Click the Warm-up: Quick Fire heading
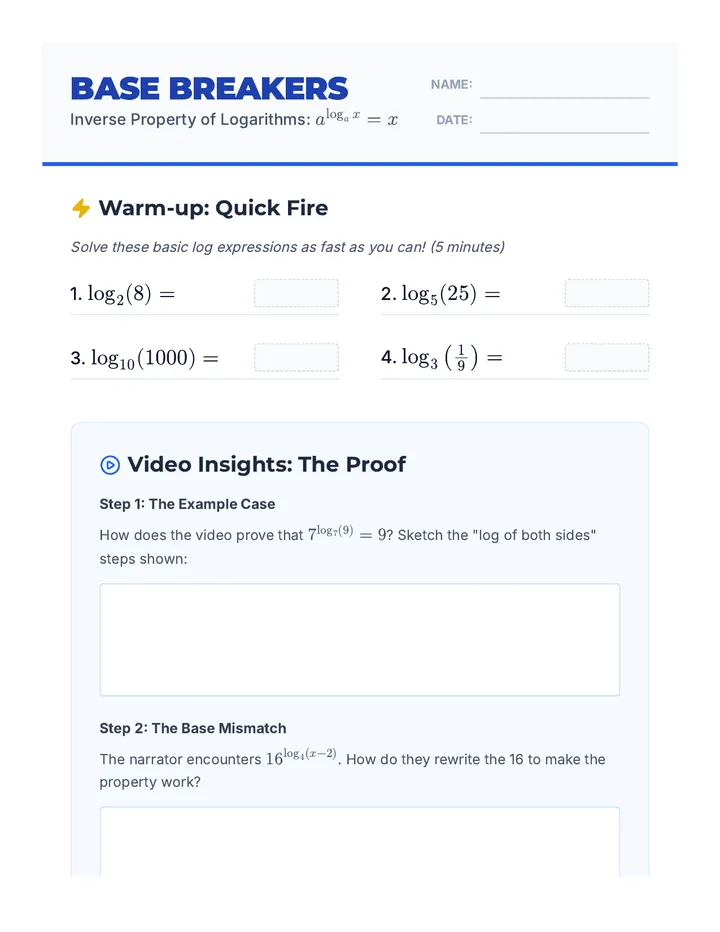 pos(213,208)
